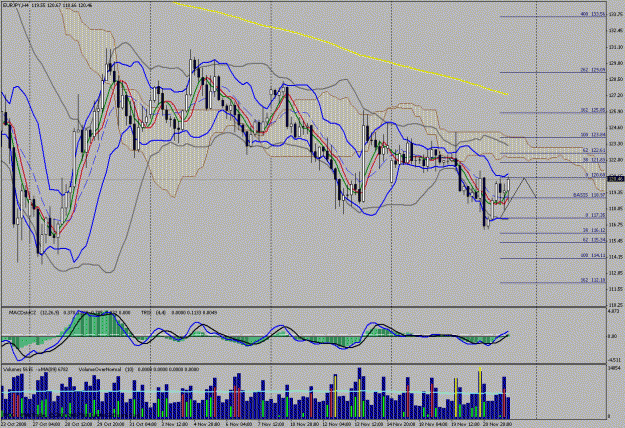Click the 13 Nov 12:00 time label
This screenshot has height=428, width=625.
369,424
